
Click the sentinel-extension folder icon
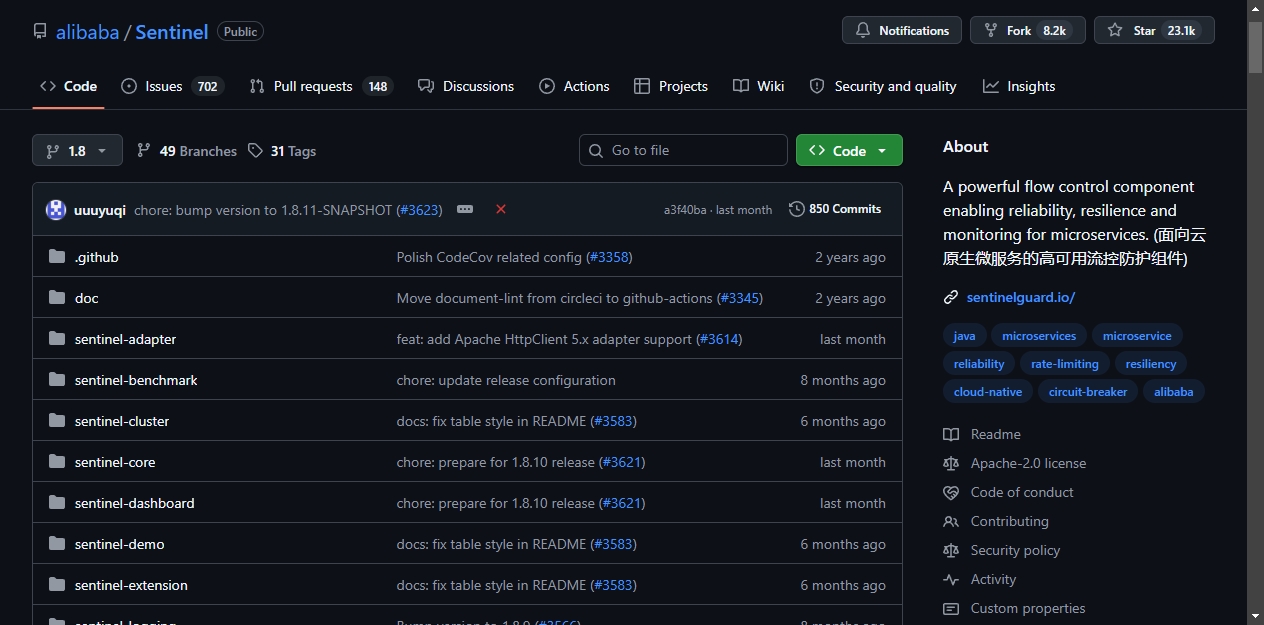pos(57,585)
